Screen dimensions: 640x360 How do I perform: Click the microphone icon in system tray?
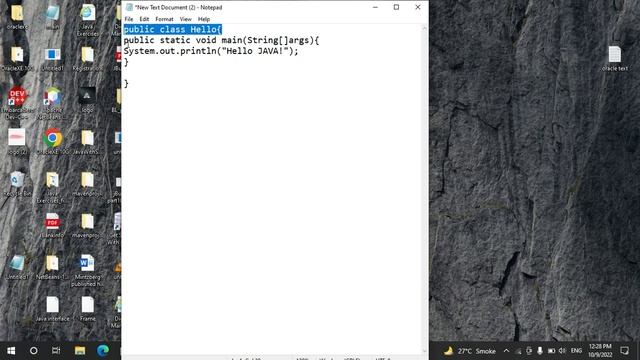pos(540,351)
